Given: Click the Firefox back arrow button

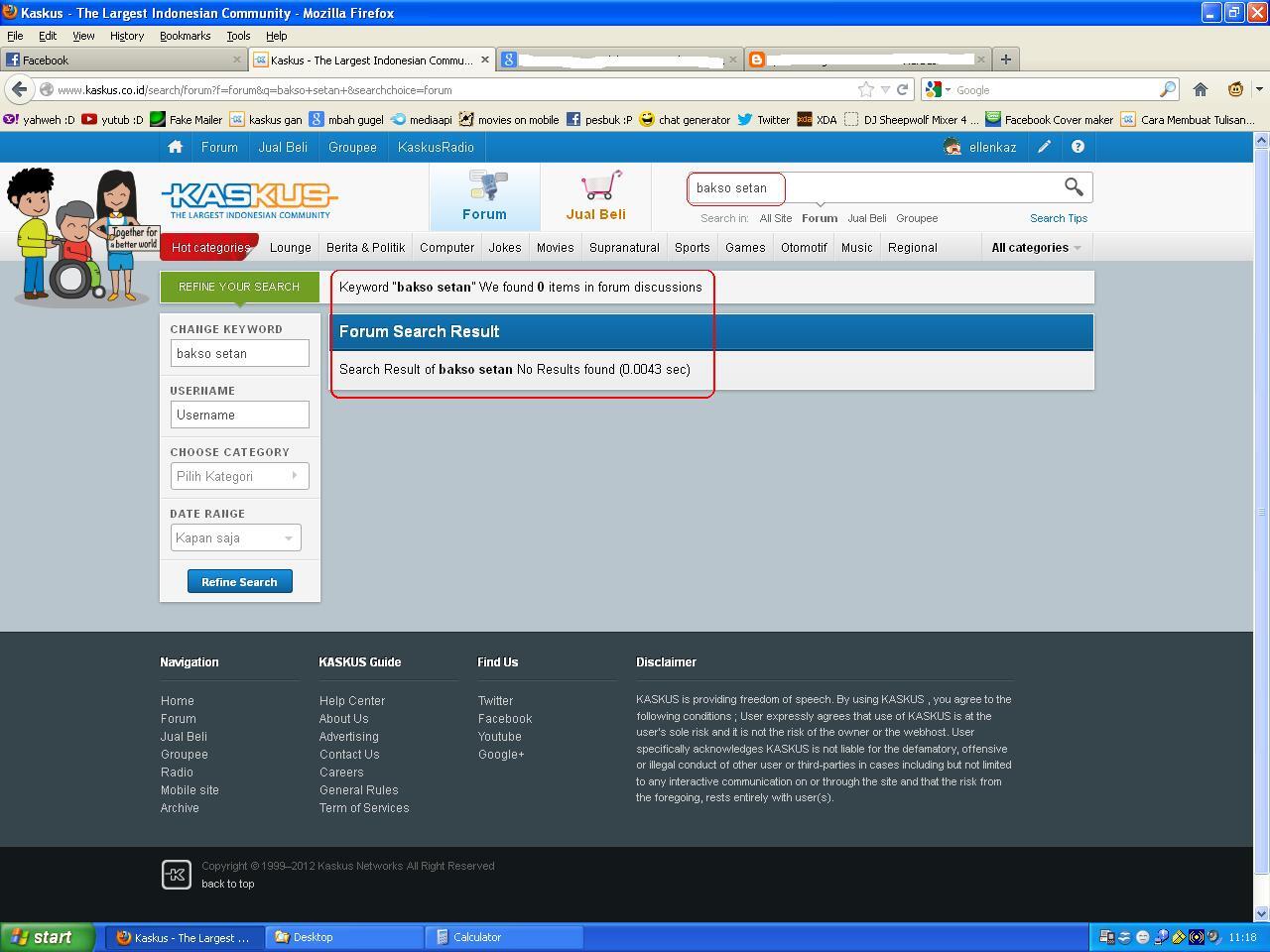Looking at the screenshot, I should pyautogui.click(x=19, y=89).
